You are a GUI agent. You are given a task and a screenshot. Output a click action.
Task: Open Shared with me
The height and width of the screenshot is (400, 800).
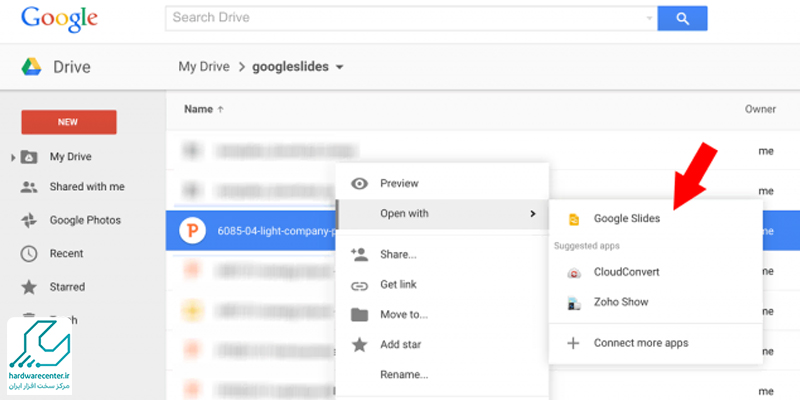pyautogui.click(x=87, y=187)
